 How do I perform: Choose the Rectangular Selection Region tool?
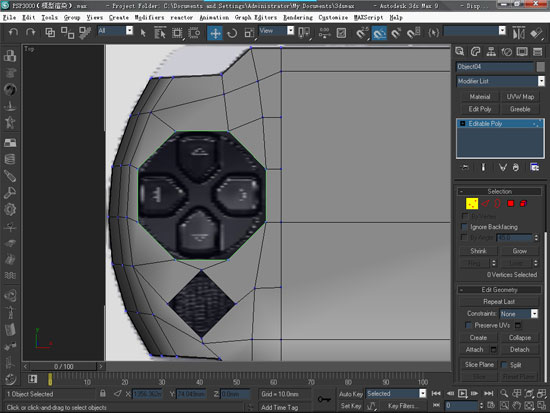(177, 33)
